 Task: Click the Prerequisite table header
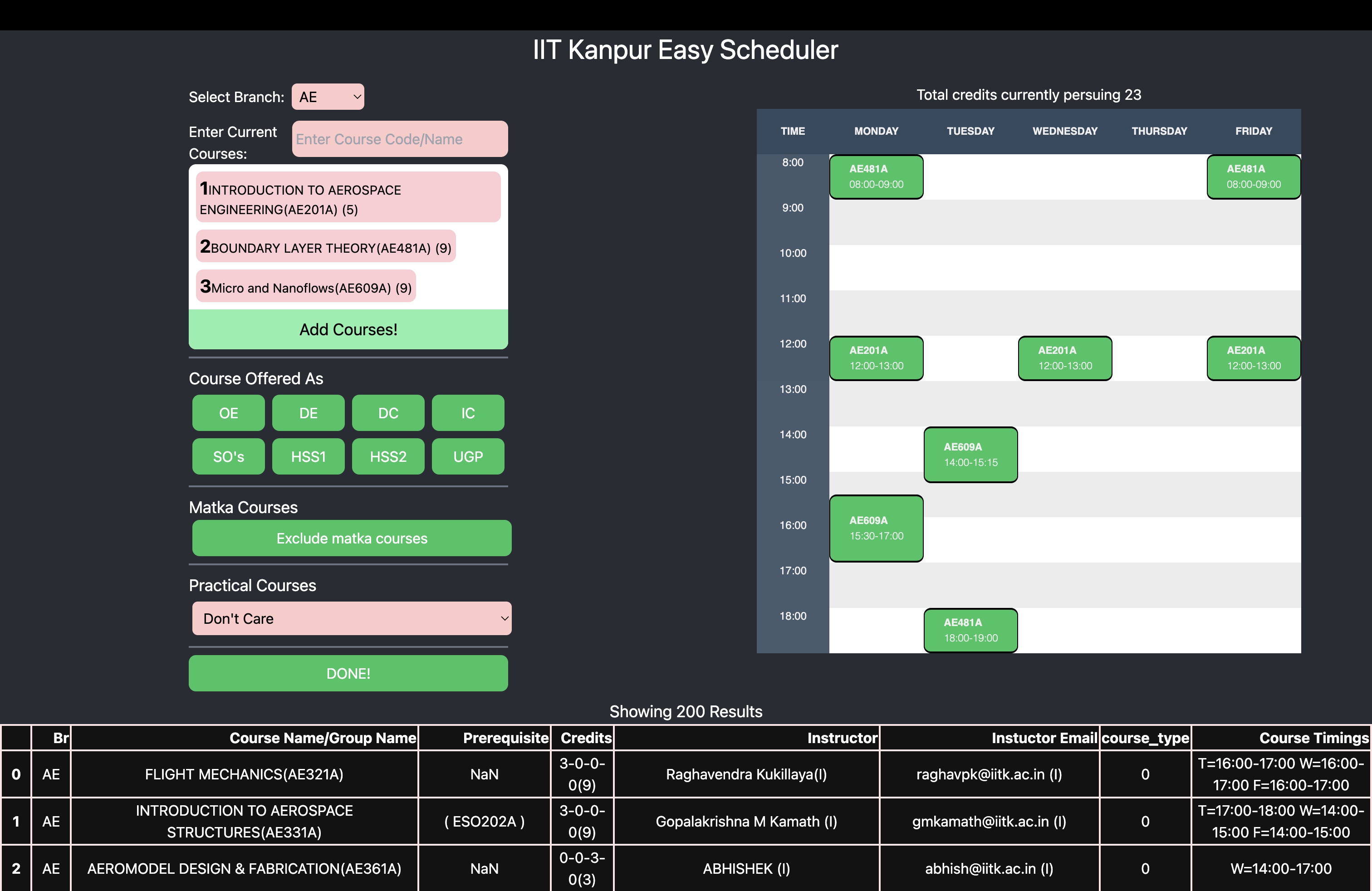tap(485, 738)
